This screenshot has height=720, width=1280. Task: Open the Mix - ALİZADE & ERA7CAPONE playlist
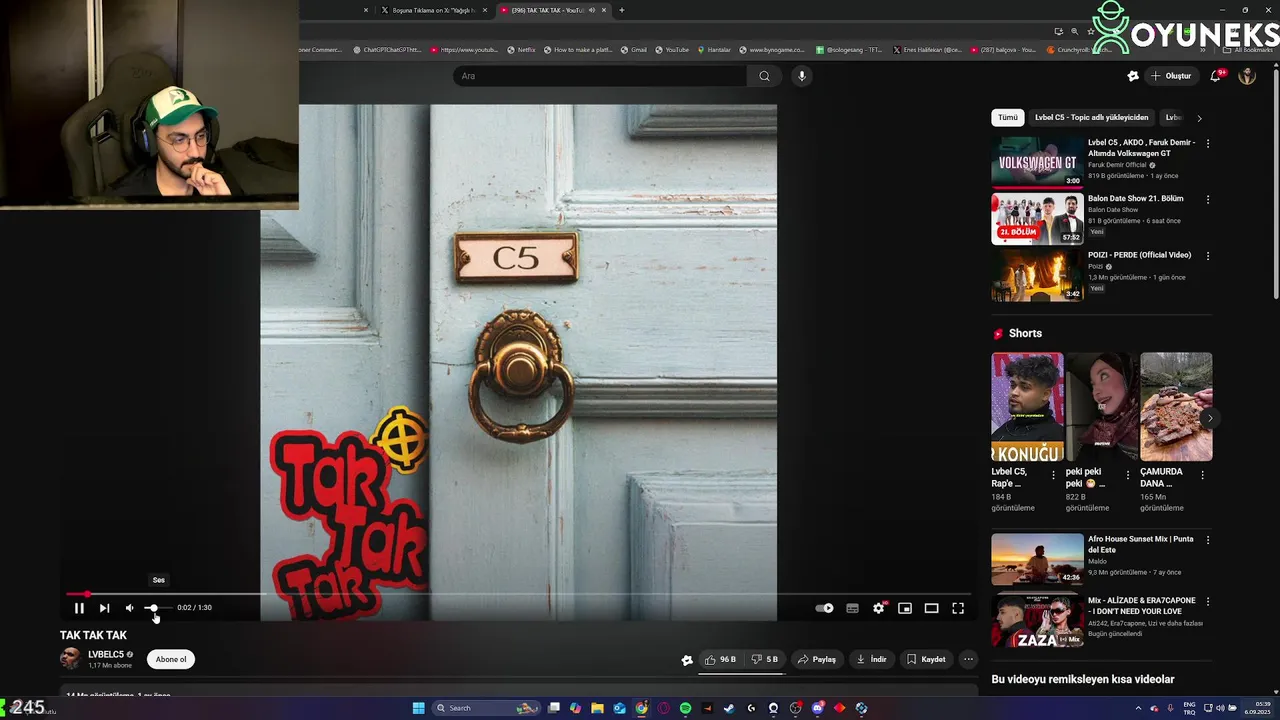tap(1037, 621)
